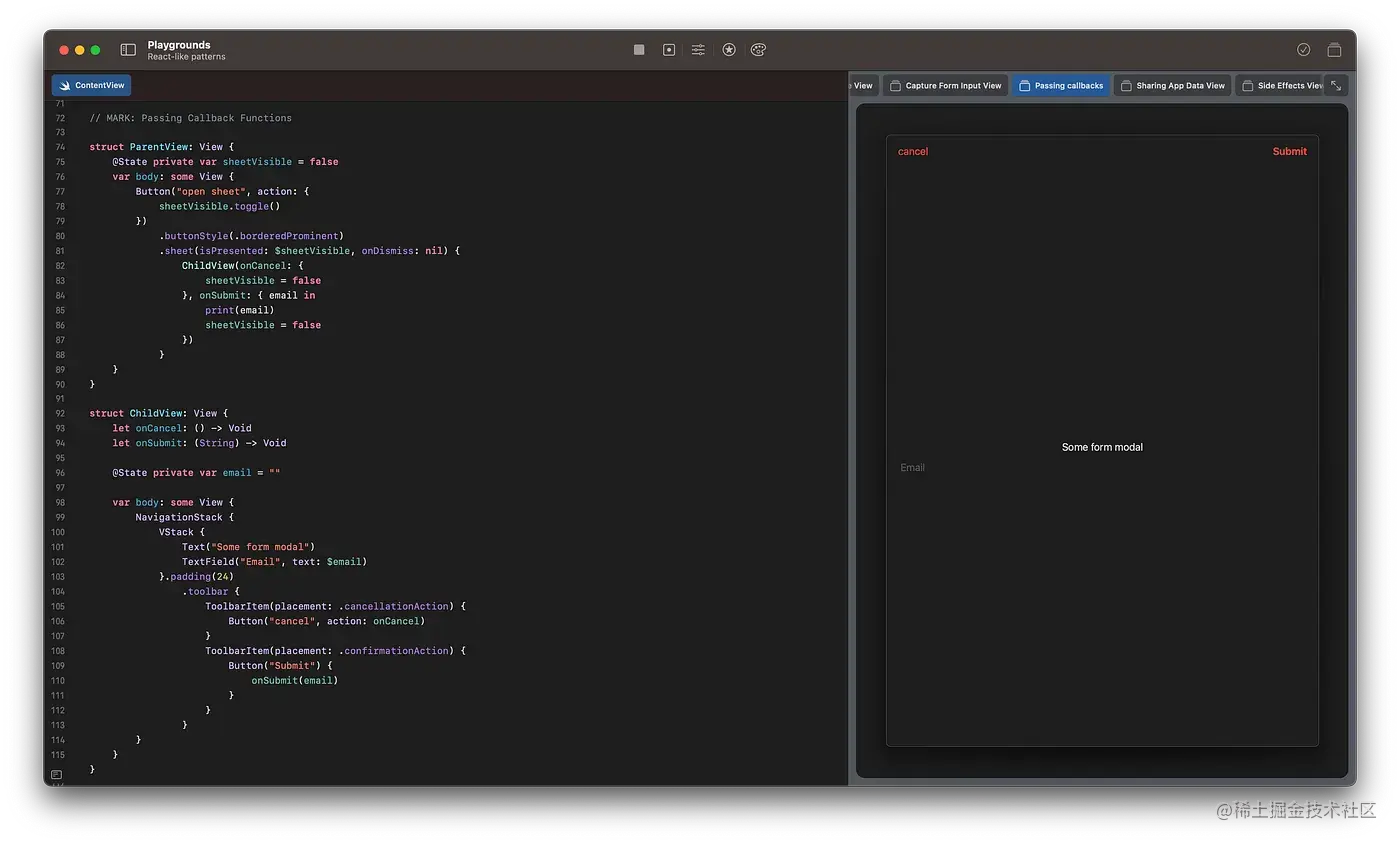1400x844 pixels.
Task: Open the Sharing App Data View tab
Action: pyautogui.click(x=1172, y=86)
